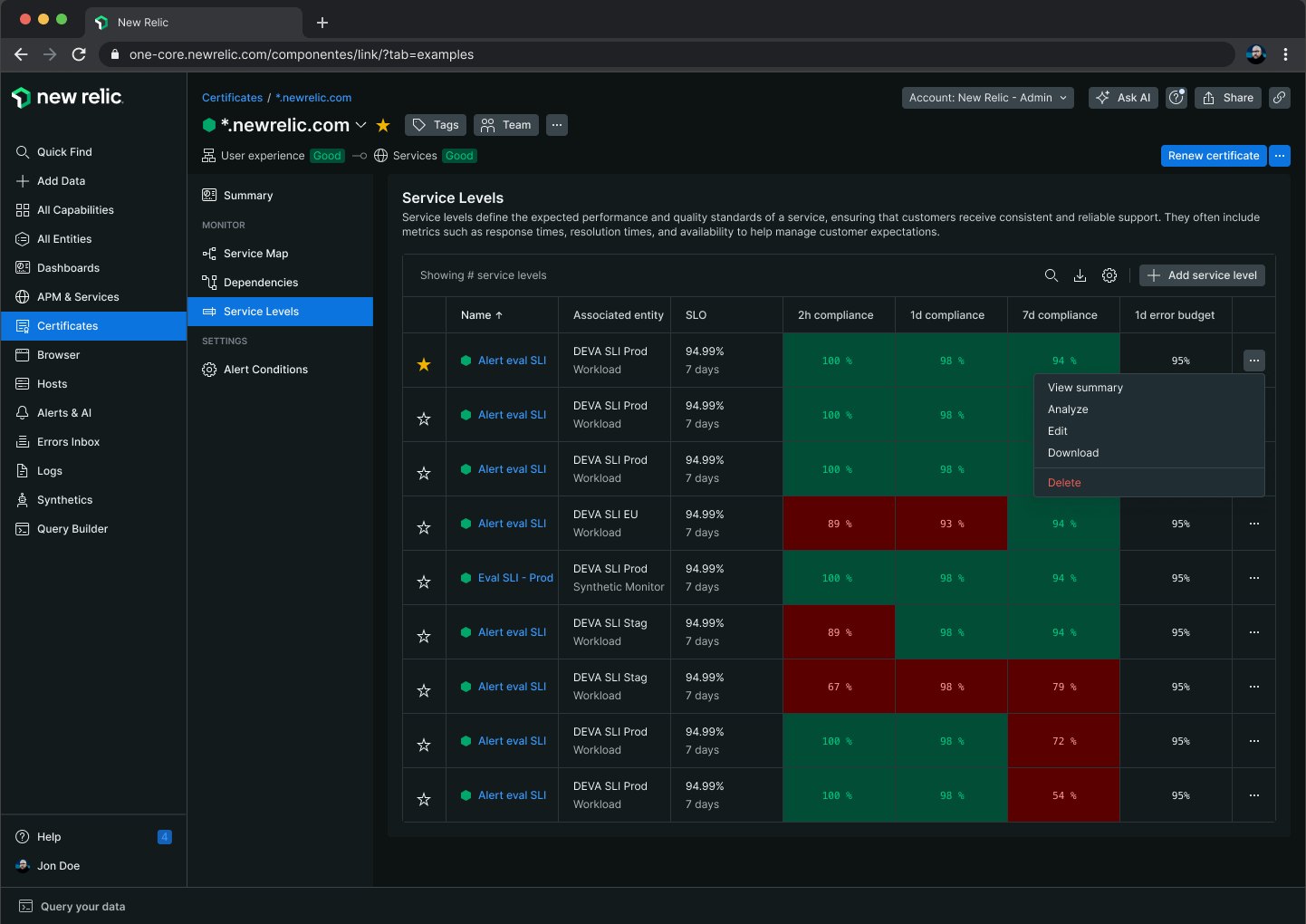
Task: Click the Renew certificate button
Action: click(1214, 156)
